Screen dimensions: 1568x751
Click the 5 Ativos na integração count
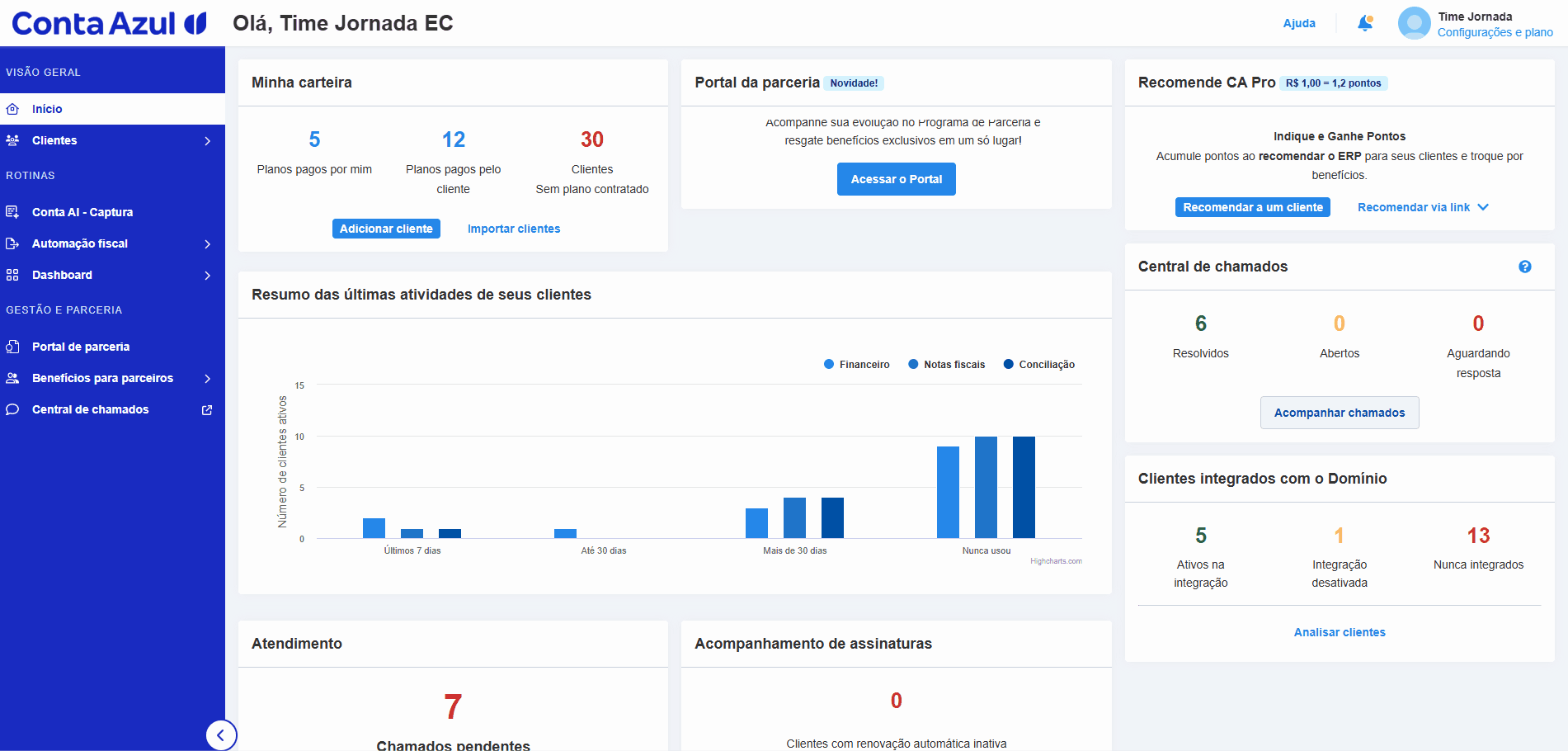tap(1201, 536)
